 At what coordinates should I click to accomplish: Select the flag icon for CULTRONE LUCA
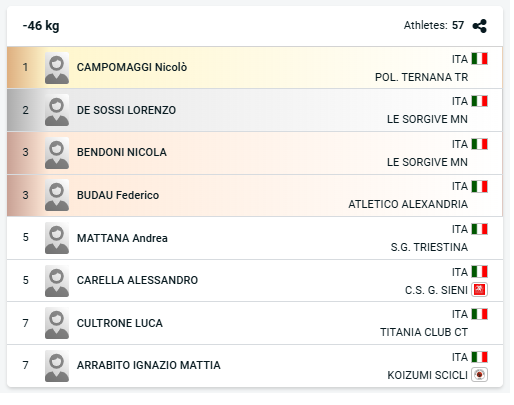[479, 314]
